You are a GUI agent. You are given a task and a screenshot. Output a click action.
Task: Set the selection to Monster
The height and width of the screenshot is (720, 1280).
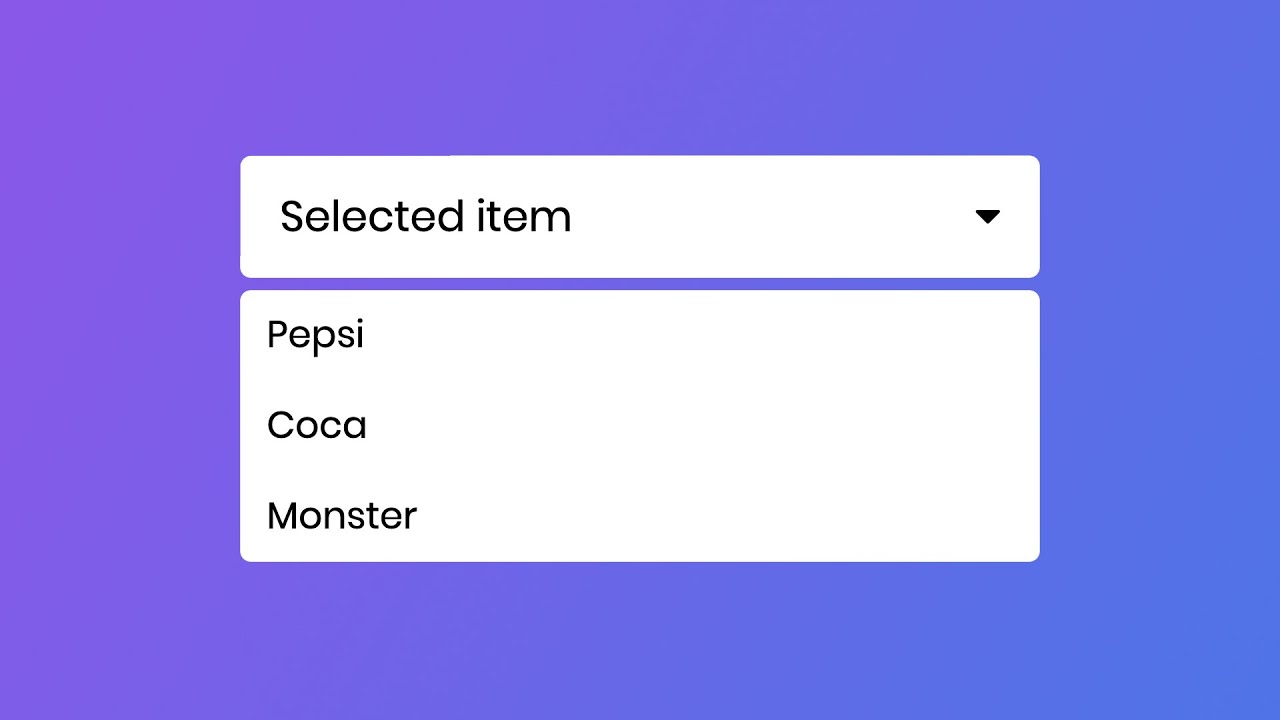[342, 516]
